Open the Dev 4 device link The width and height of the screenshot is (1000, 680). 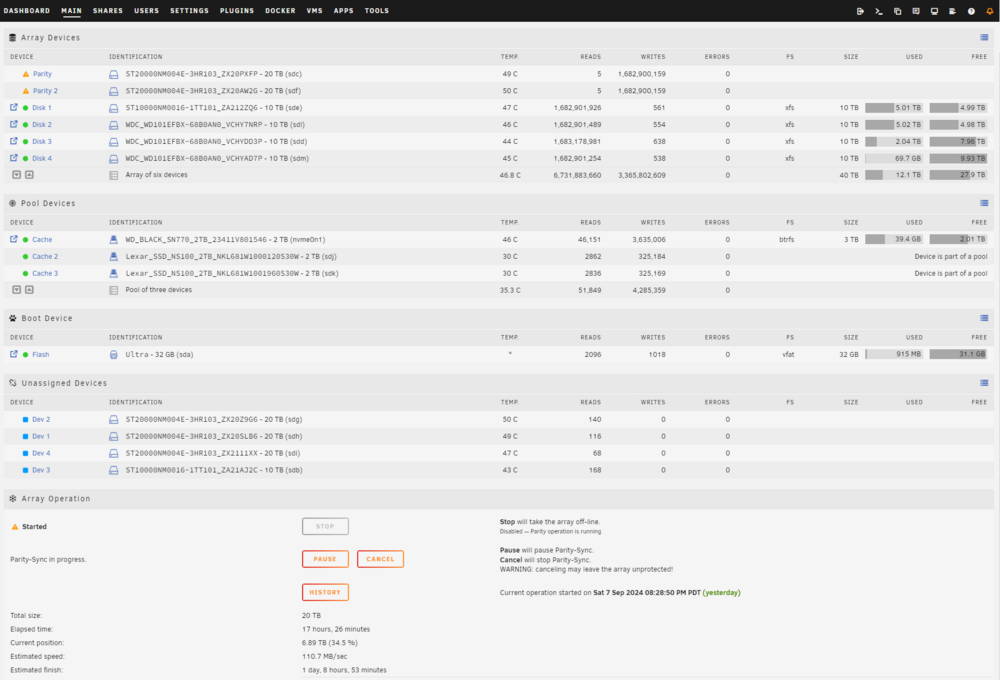41,454
